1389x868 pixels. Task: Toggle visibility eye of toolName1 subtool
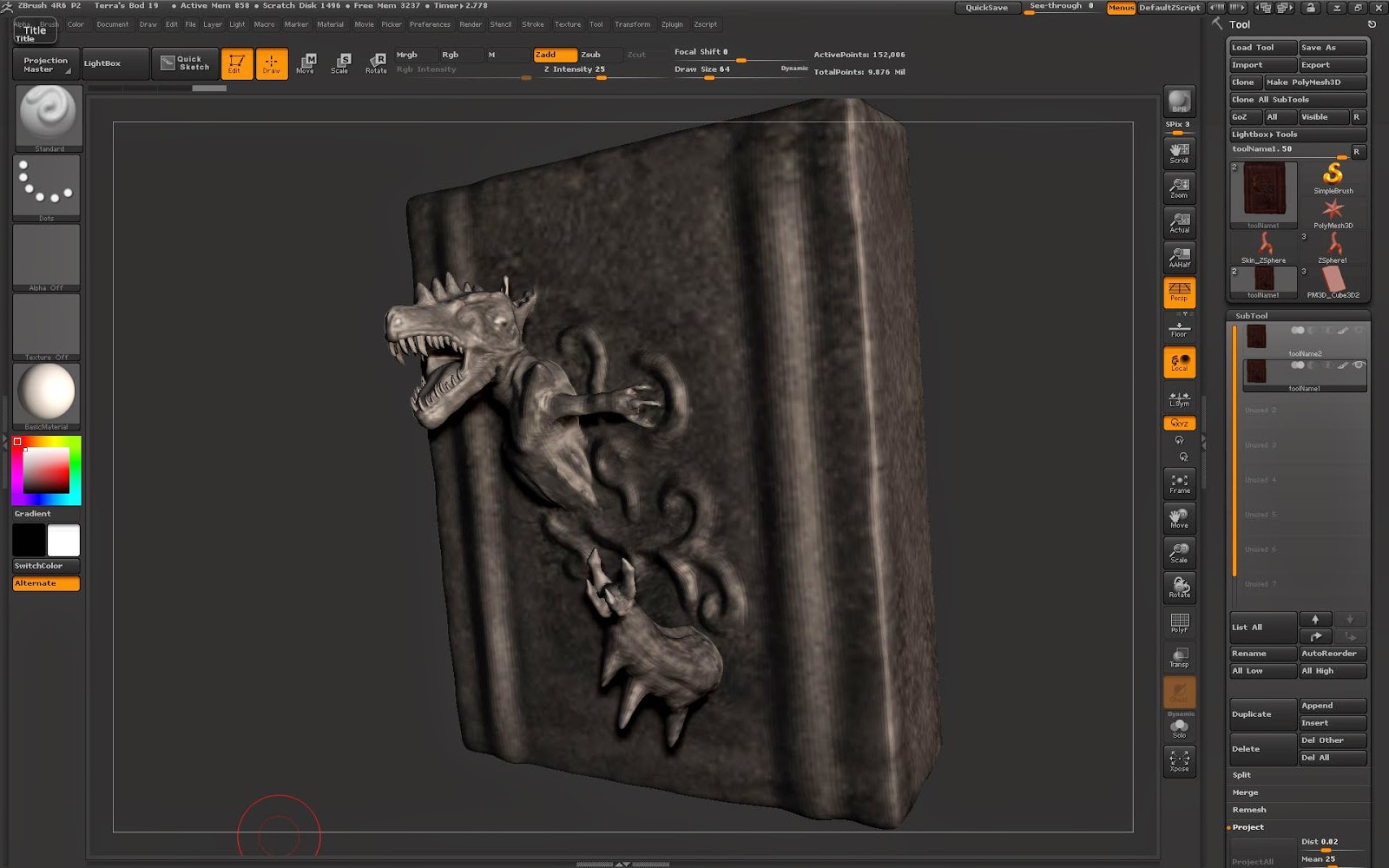1359,365
